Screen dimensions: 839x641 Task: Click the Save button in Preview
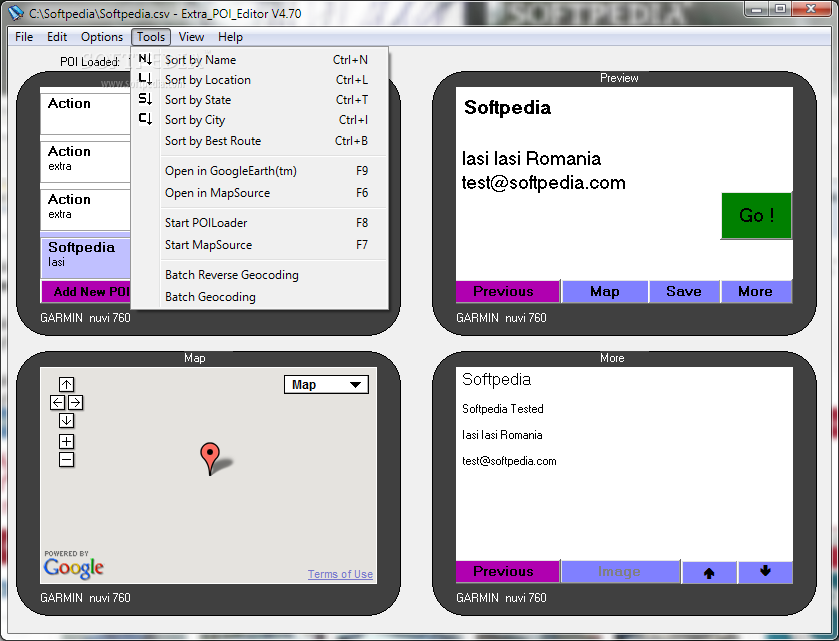[x=684, y=292]
